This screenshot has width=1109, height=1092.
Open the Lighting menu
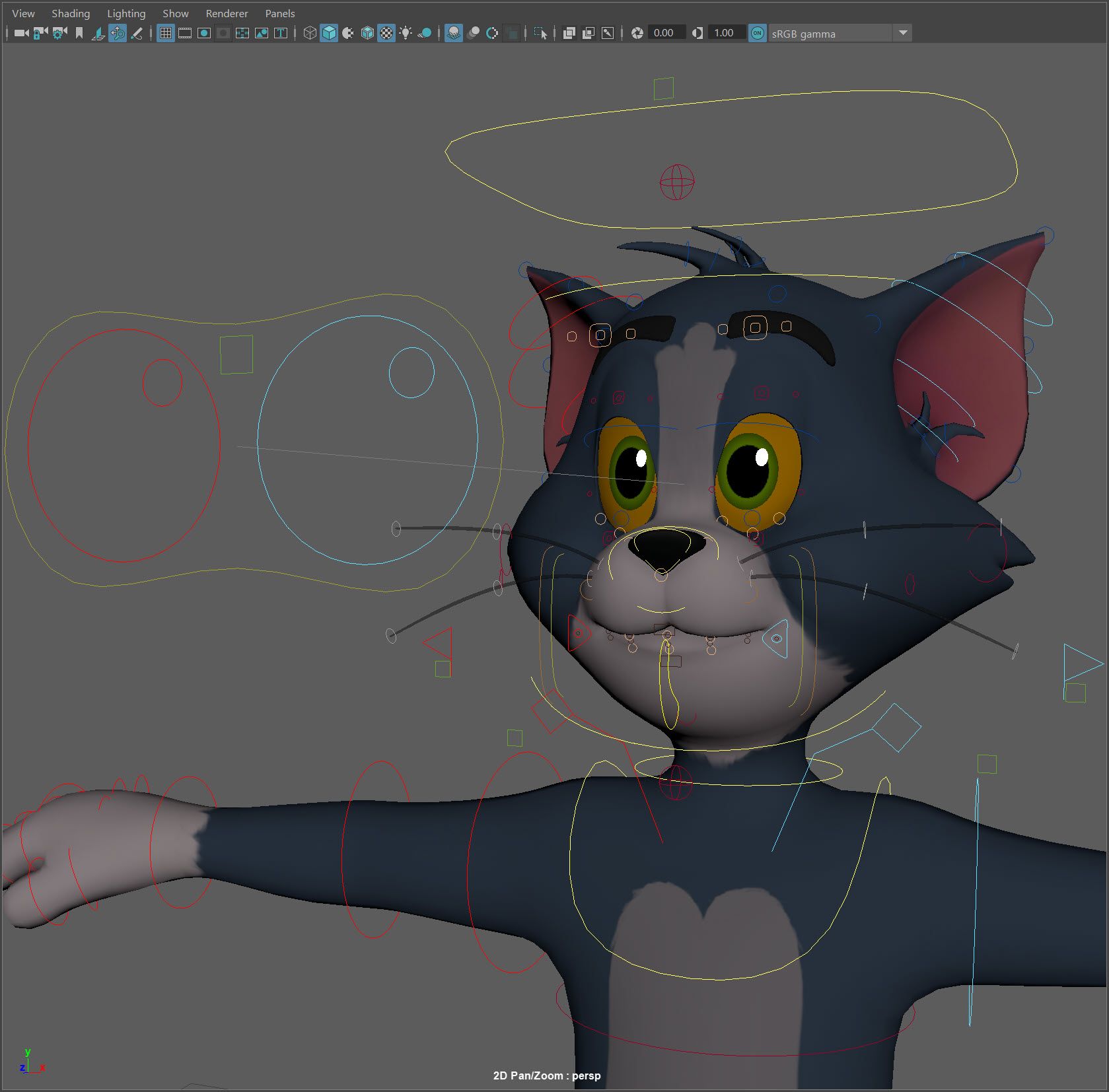pos(126,13)
